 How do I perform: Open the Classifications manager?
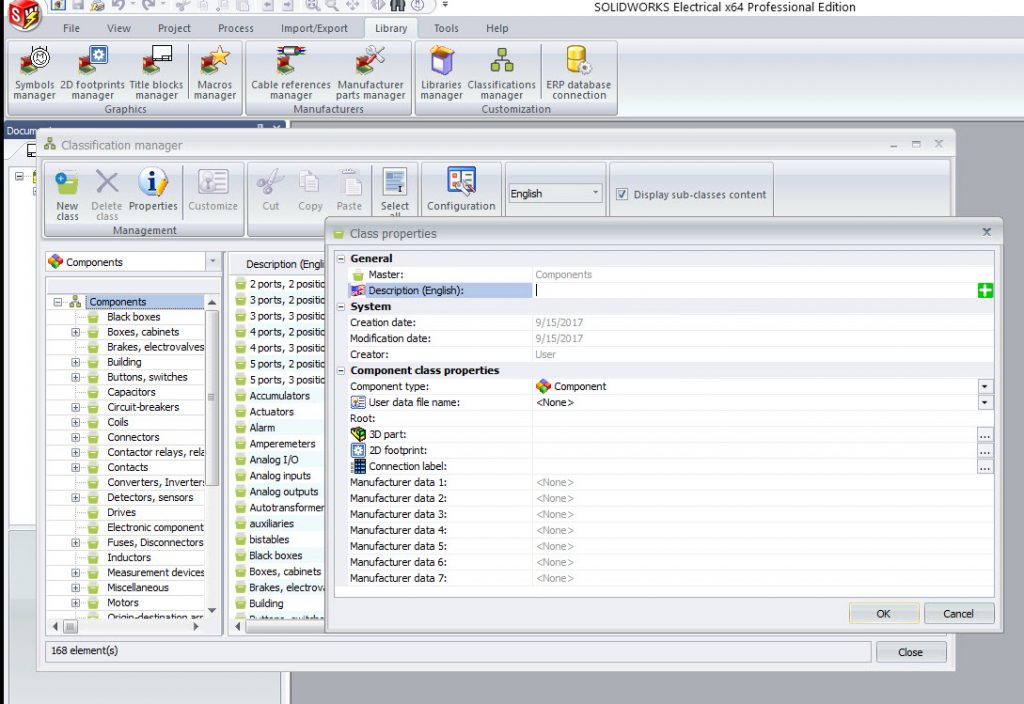pos(501,72)
